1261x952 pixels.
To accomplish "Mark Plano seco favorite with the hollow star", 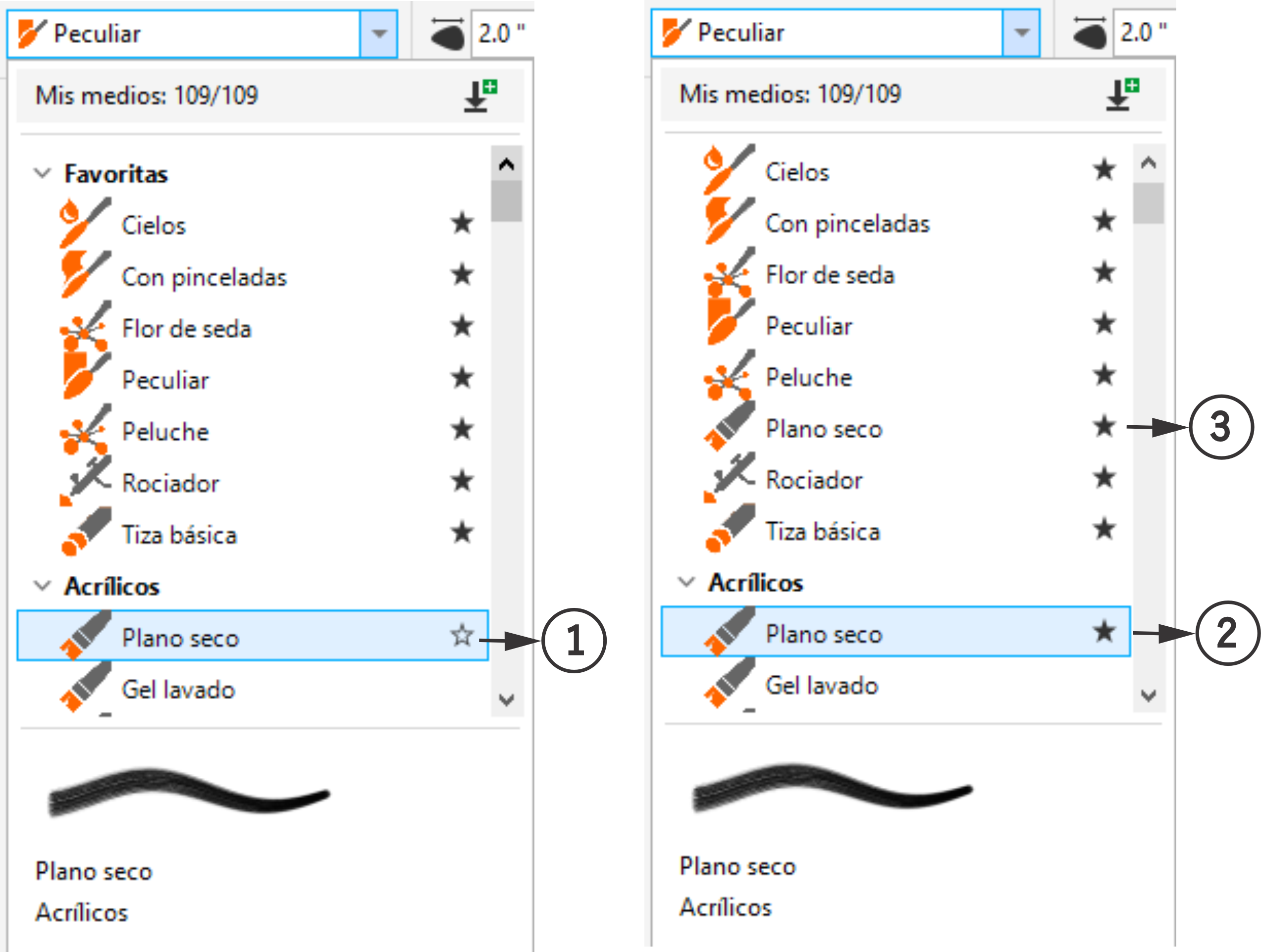I will tap(462, 635).
